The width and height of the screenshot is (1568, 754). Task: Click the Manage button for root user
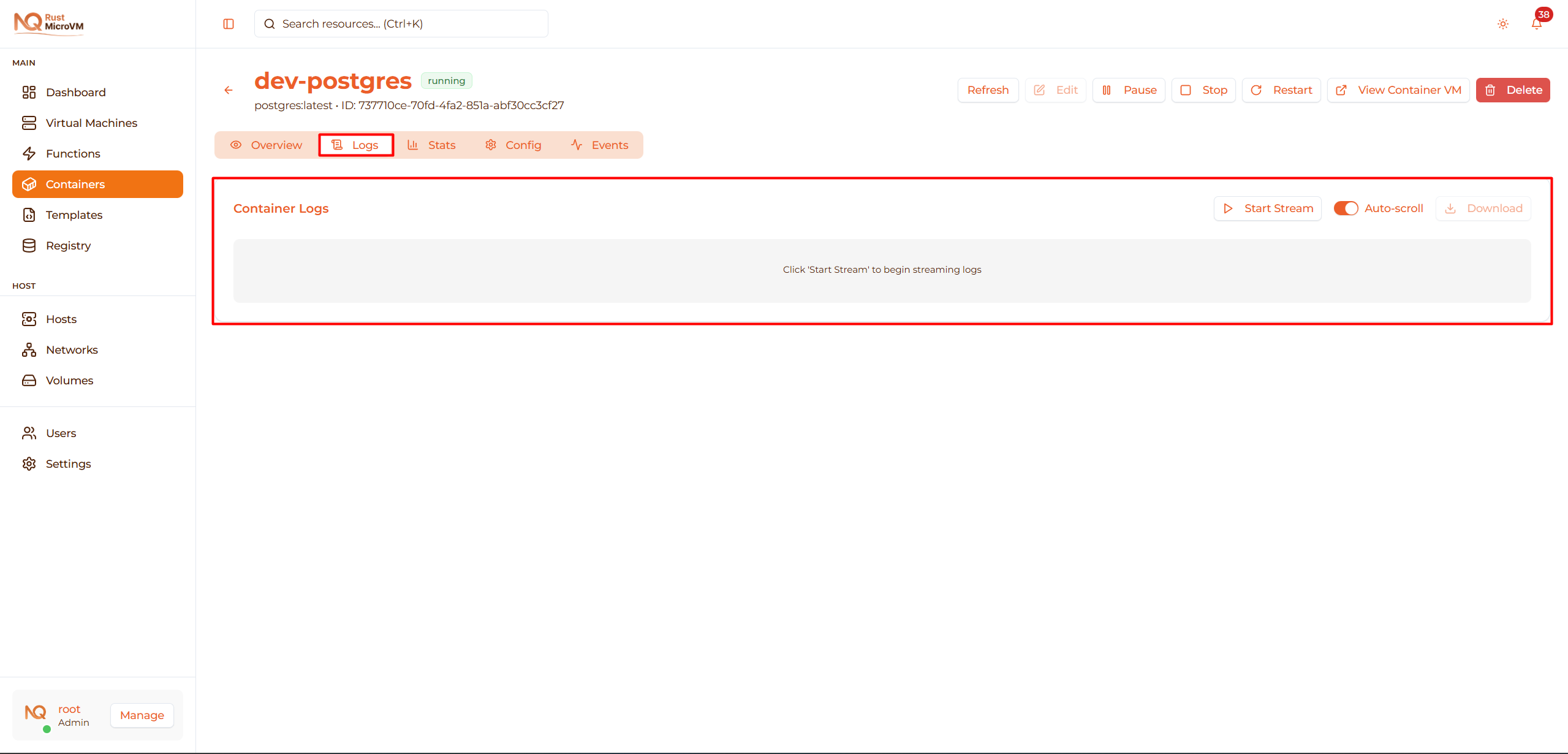(x=141, y=715)
